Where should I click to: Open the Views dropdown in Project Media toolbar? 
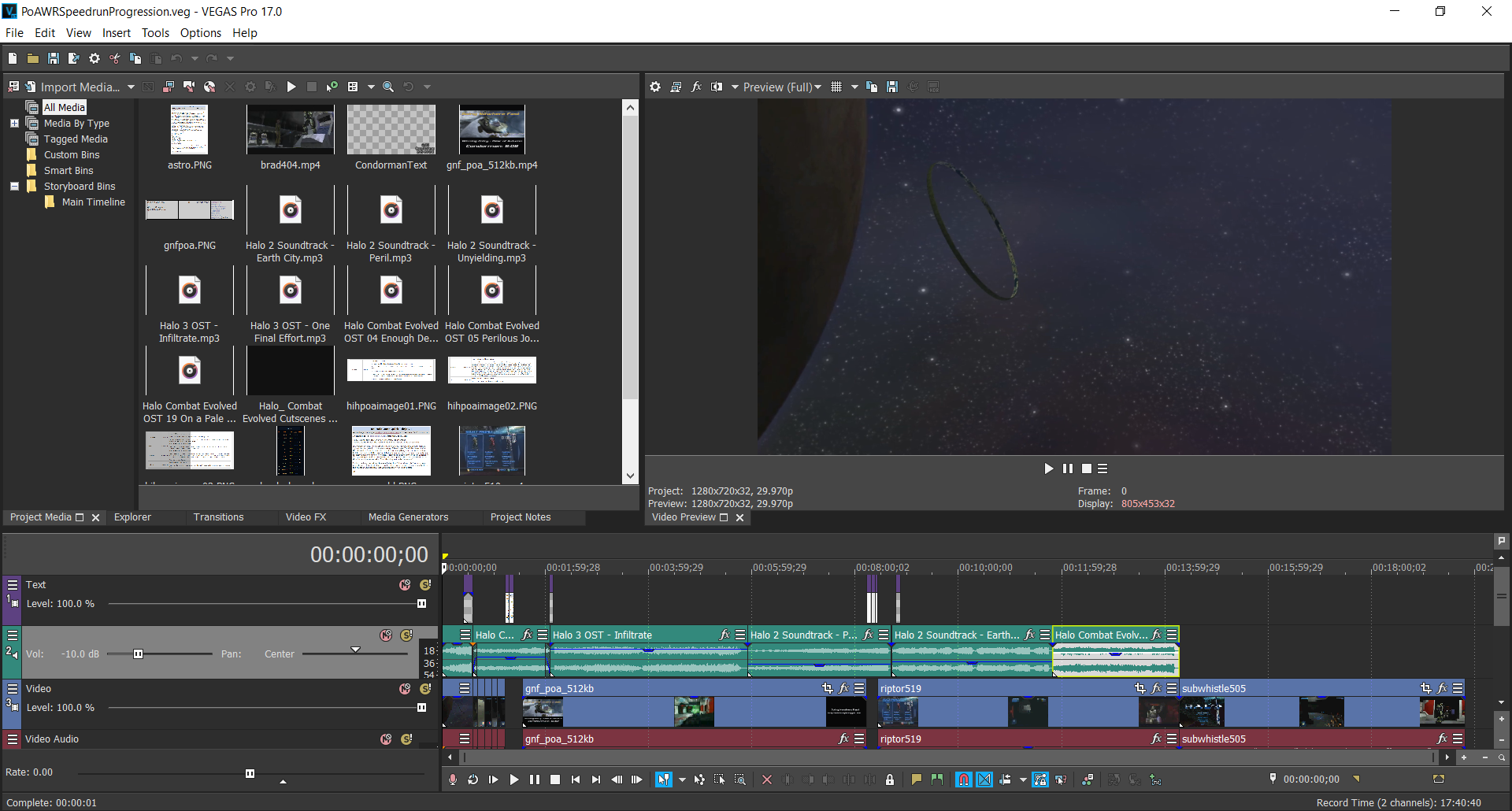click(x=370, y=87)
